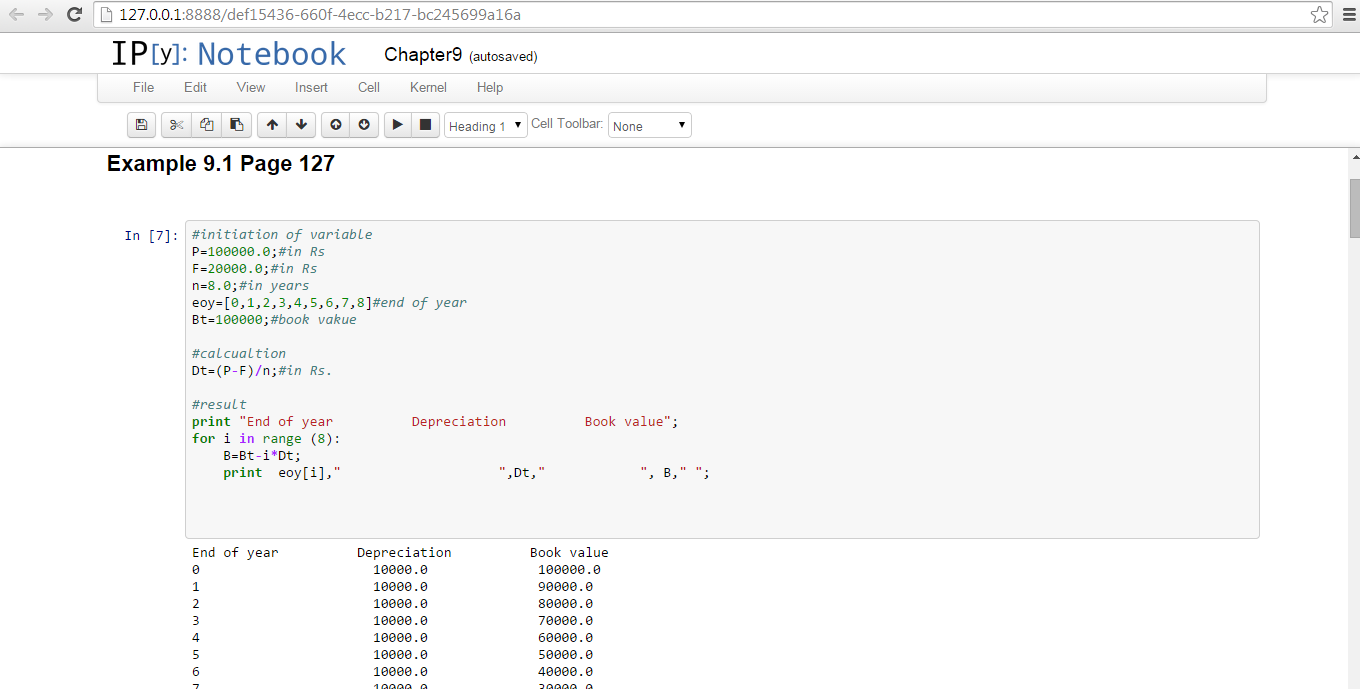Open the Heading 1 cell type dropdown
Image resolution: width=1360 pixels, height=689 pixels.
(x=485, y=126)
